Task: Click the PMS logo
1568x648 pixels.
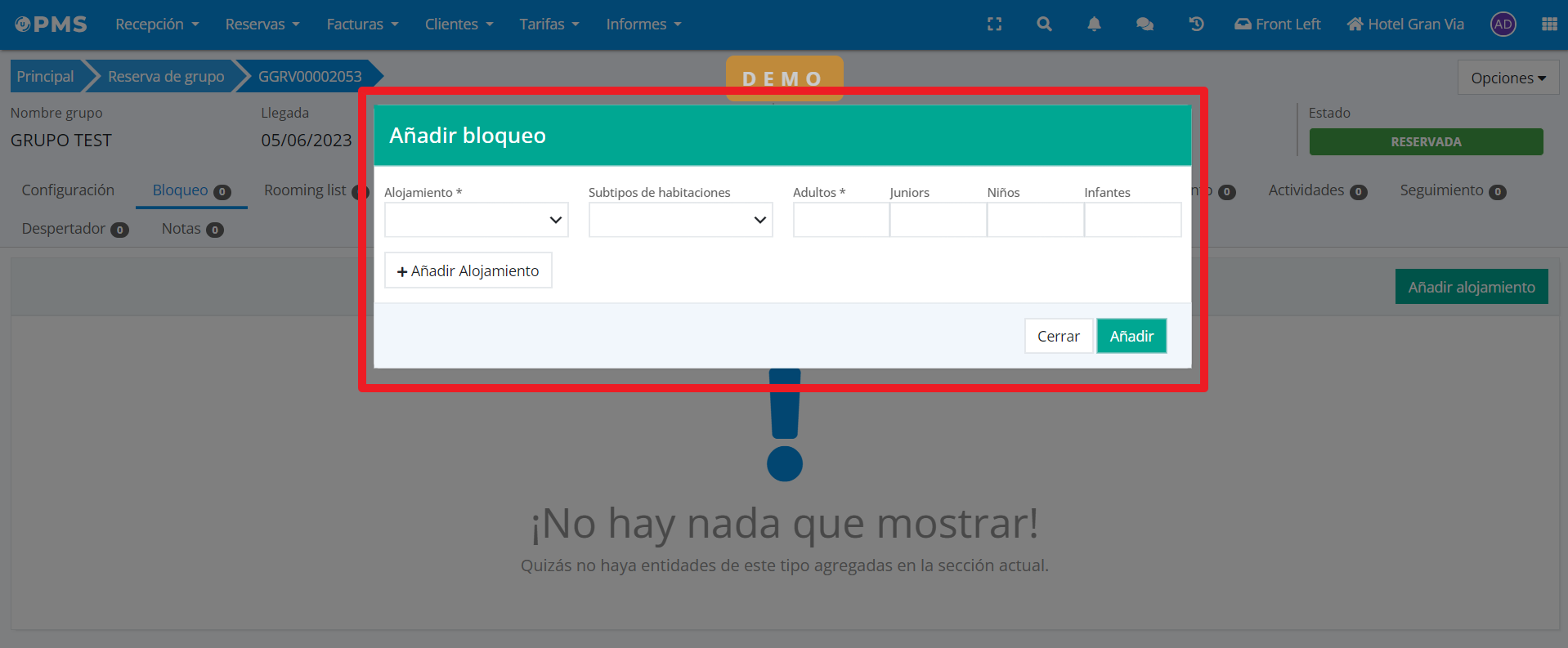Action: click(52, 25)
